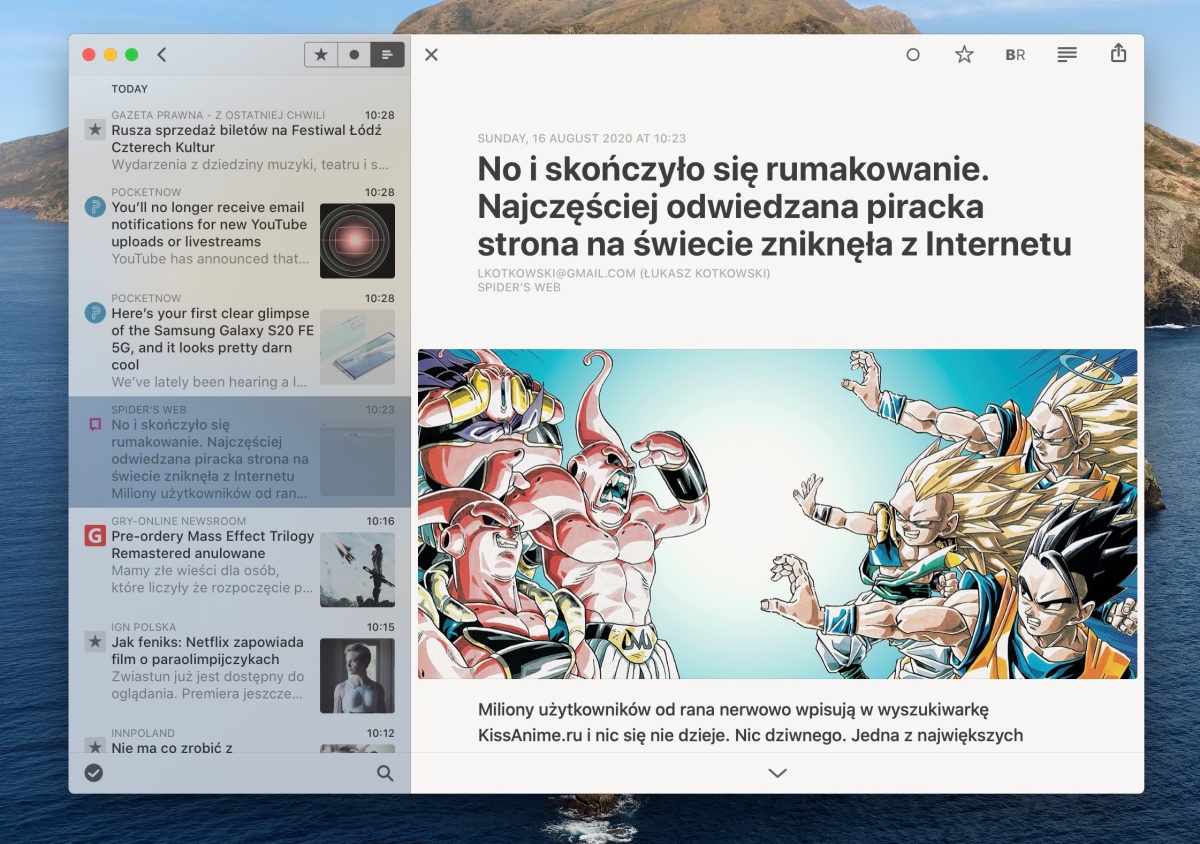Go back with the left chevron

tap(162, 55)
